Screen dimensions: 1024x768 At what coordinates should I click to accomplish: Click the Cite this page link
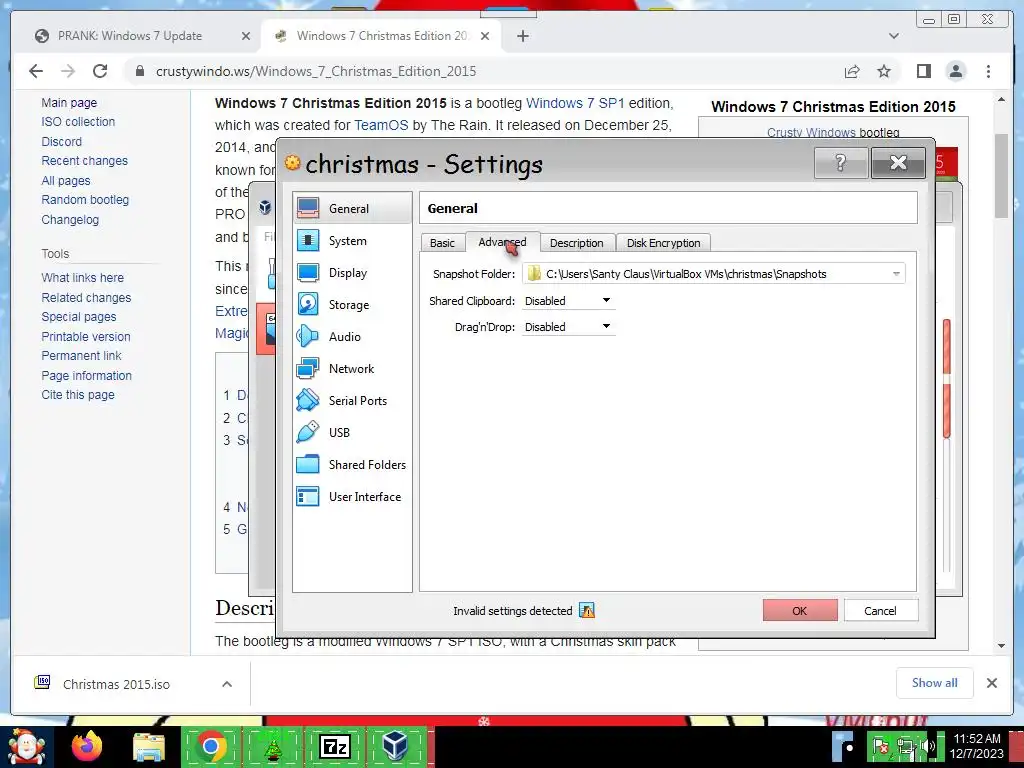click(78, 394)
